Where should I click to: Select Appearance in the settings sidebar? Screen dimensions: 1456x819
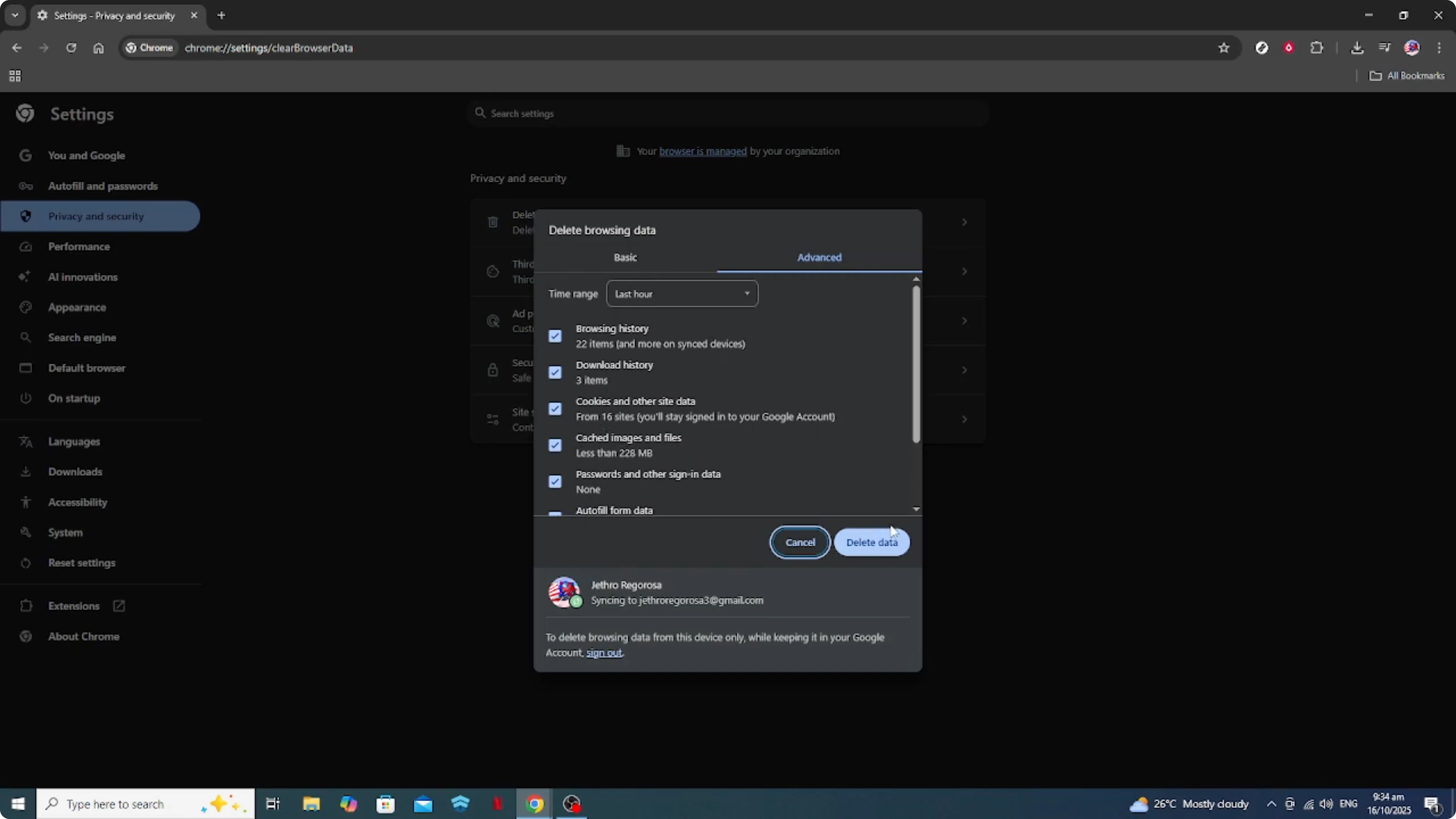77,307
